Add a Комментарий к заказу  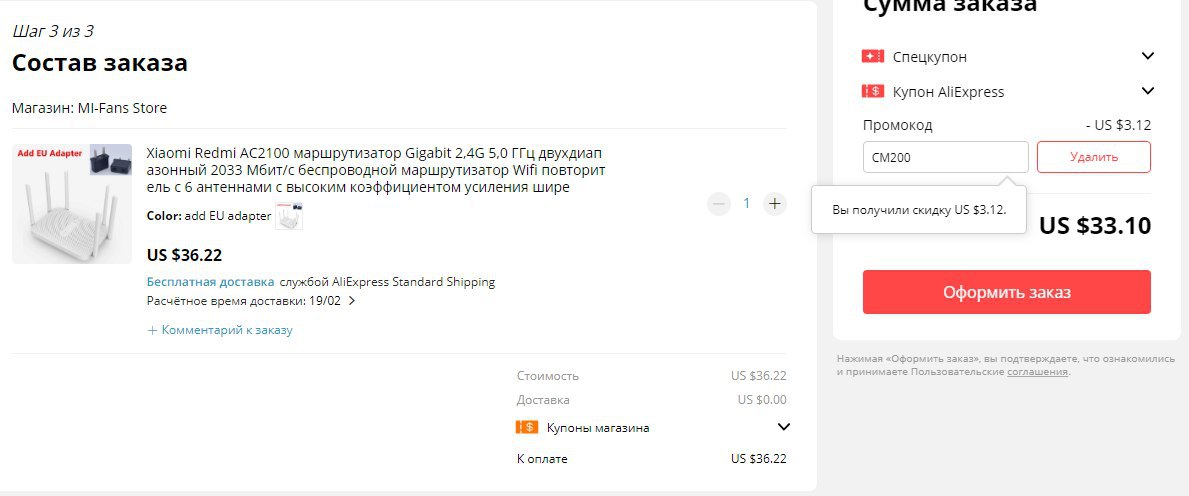[x=220, y=330]
